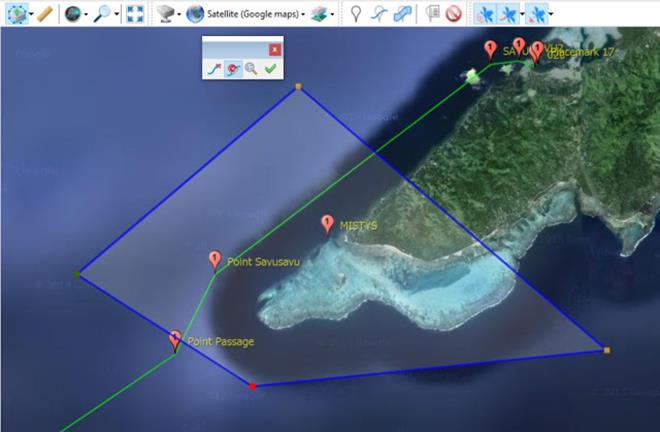Click the fit-to-screen arrows icon
The width and height of the screenshot is (660, 432).
[x=135, y=14]
